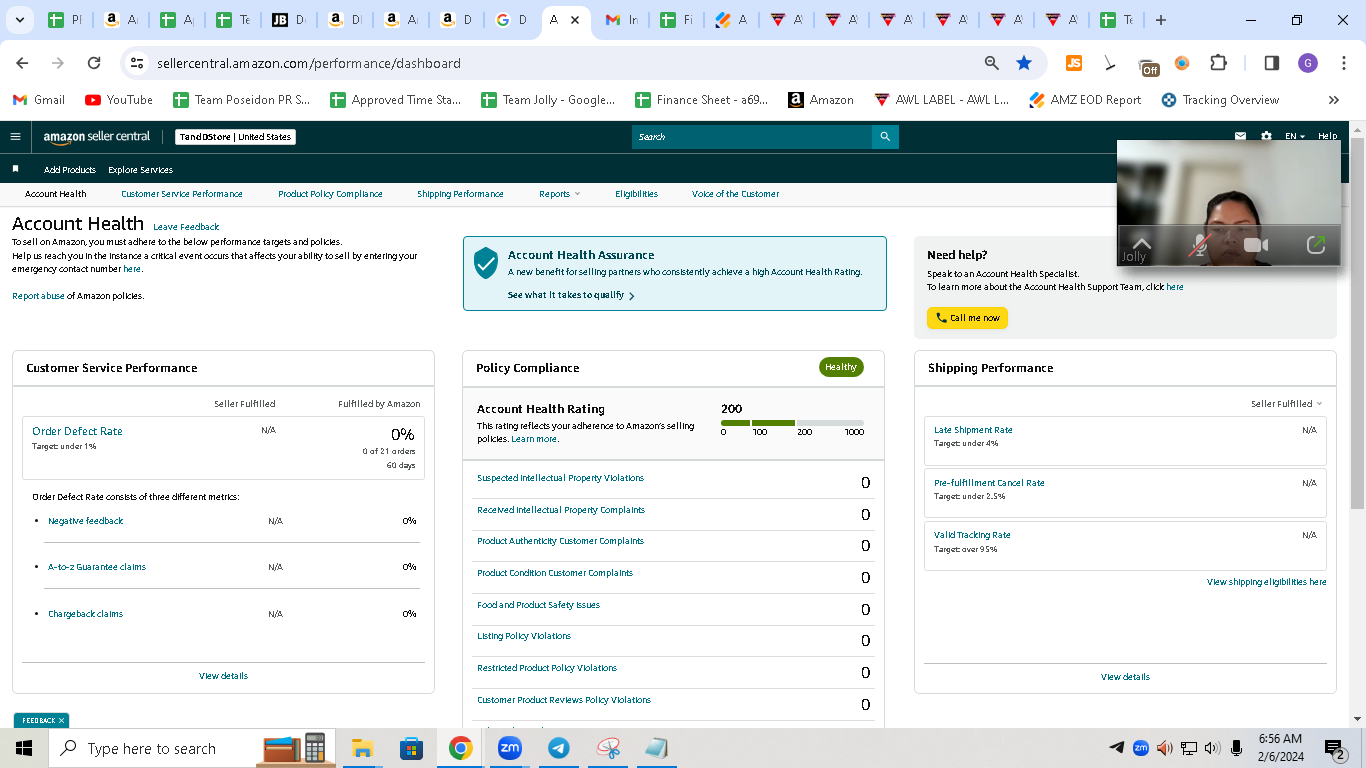Open the Chrome three-dot menu
Screen dimensions: 1366x768
pyautogui.click(x=1344, y=63)
